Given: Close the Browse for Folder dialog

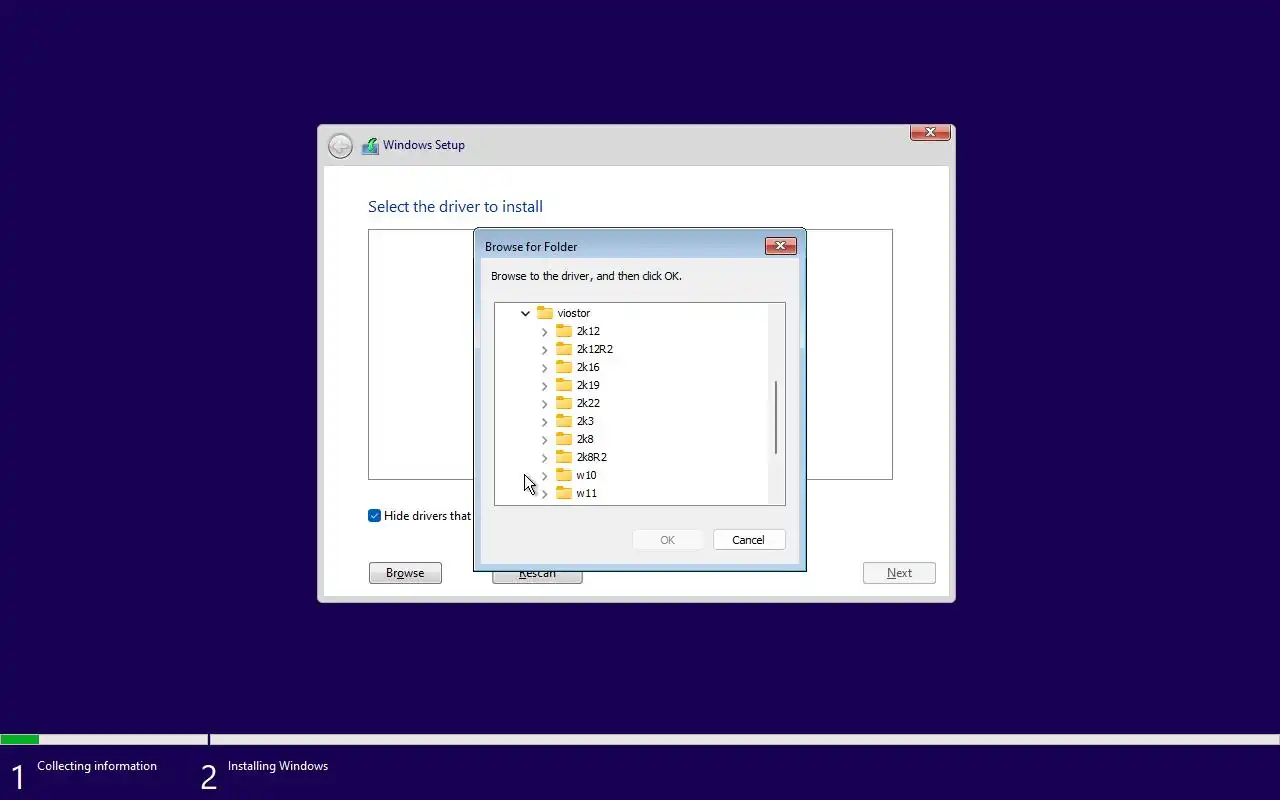Looking at the screenshot, I should [781, 246].
